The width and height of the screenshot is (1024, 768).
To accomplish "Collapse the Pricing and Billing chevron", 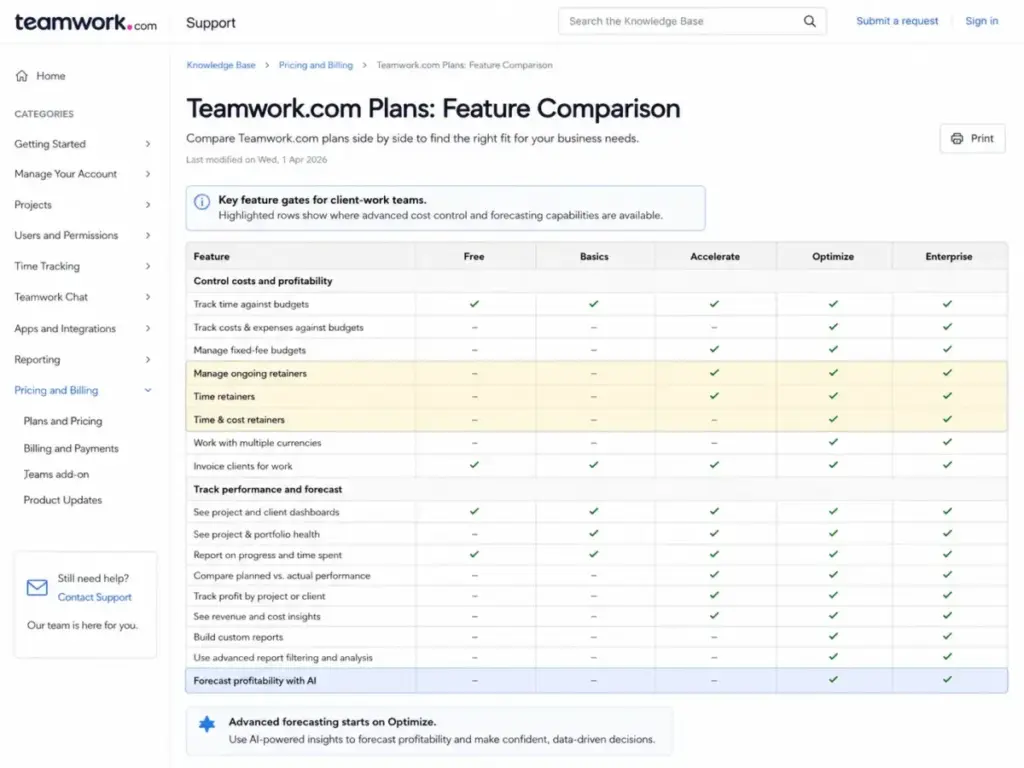I will pyautogui.click(x=148, y=390).
